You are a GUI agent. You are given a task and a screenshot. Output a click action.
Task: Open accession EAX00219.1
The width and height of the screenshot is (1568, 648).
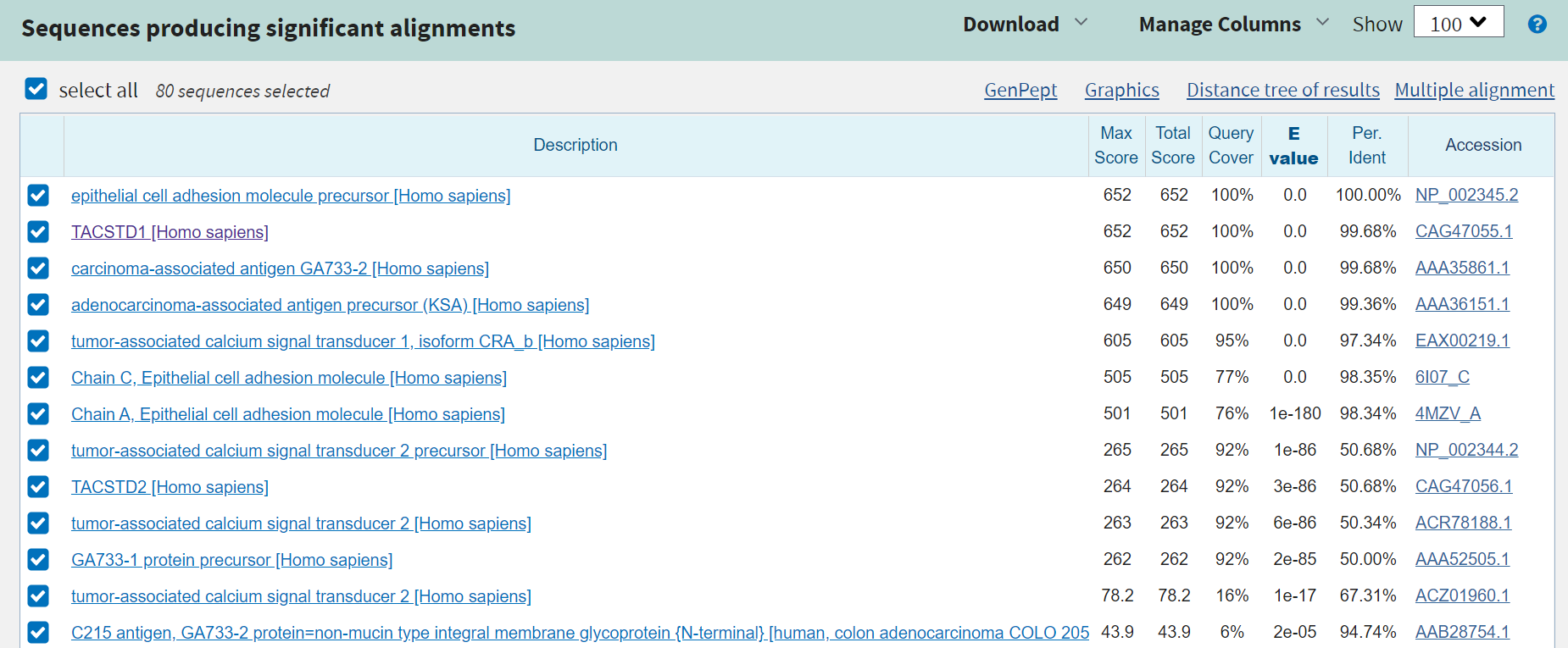tap(1462, 341)
